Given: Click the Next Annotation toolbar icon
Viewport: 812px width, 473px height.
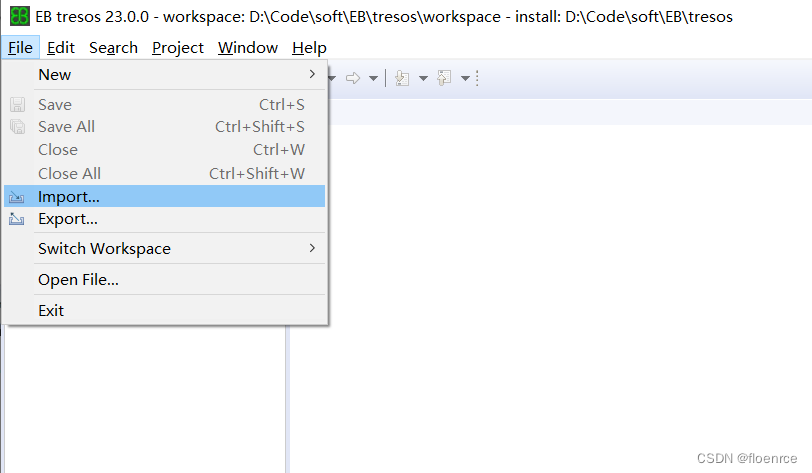Looking at the screenshot, I should click(402, 78).
